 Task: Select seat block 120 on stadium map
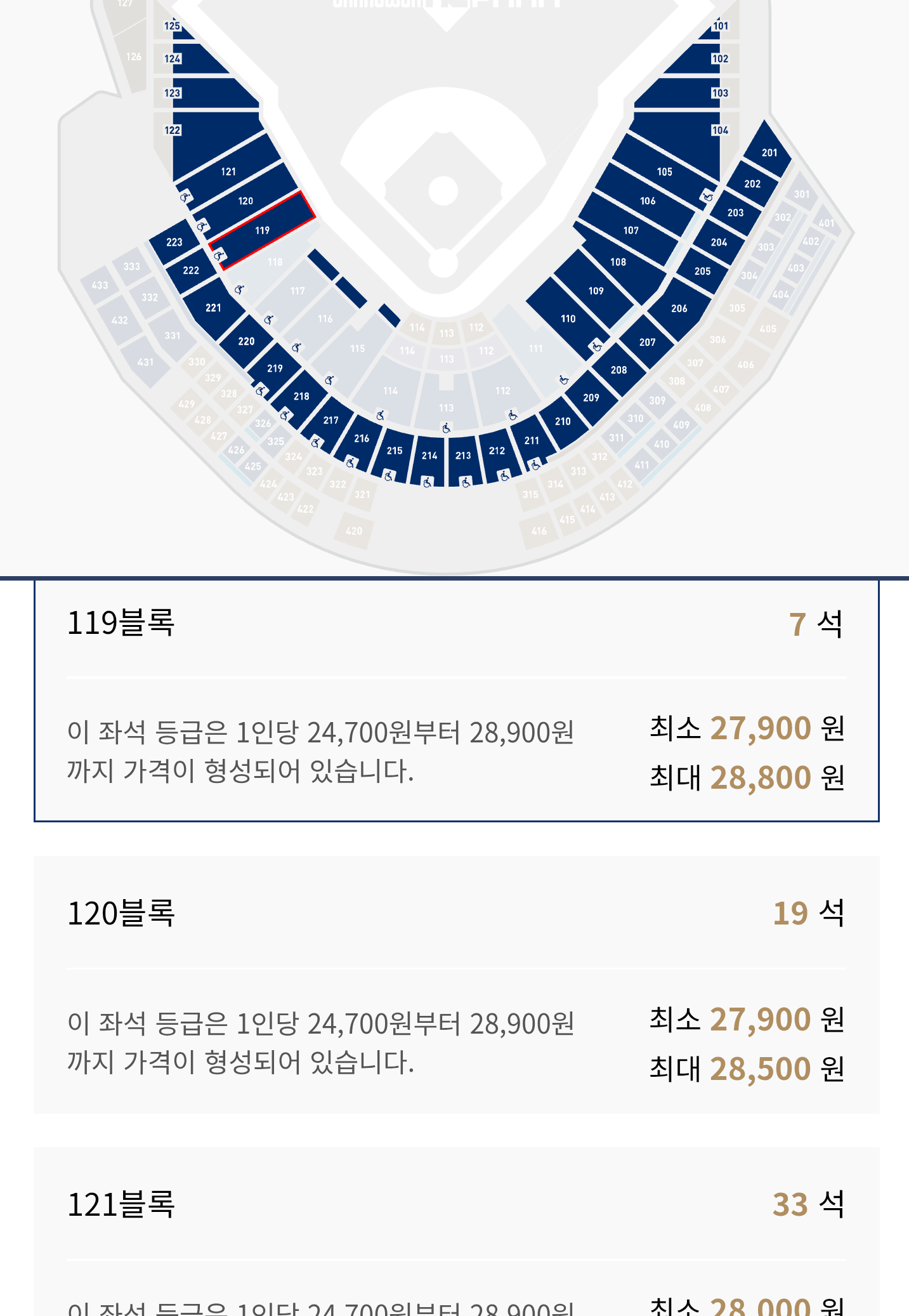(245, 201)
